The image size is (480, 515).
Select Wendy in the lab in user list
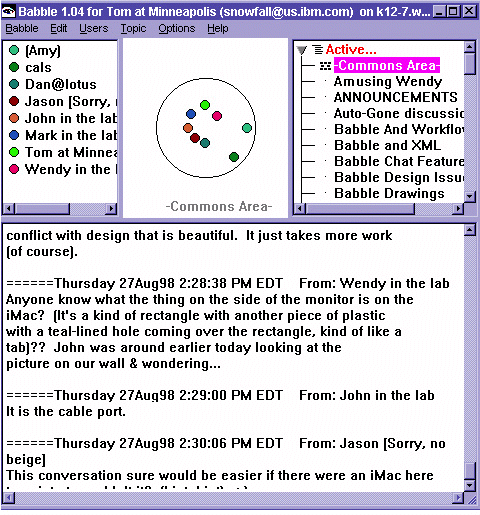coord(71,169)
